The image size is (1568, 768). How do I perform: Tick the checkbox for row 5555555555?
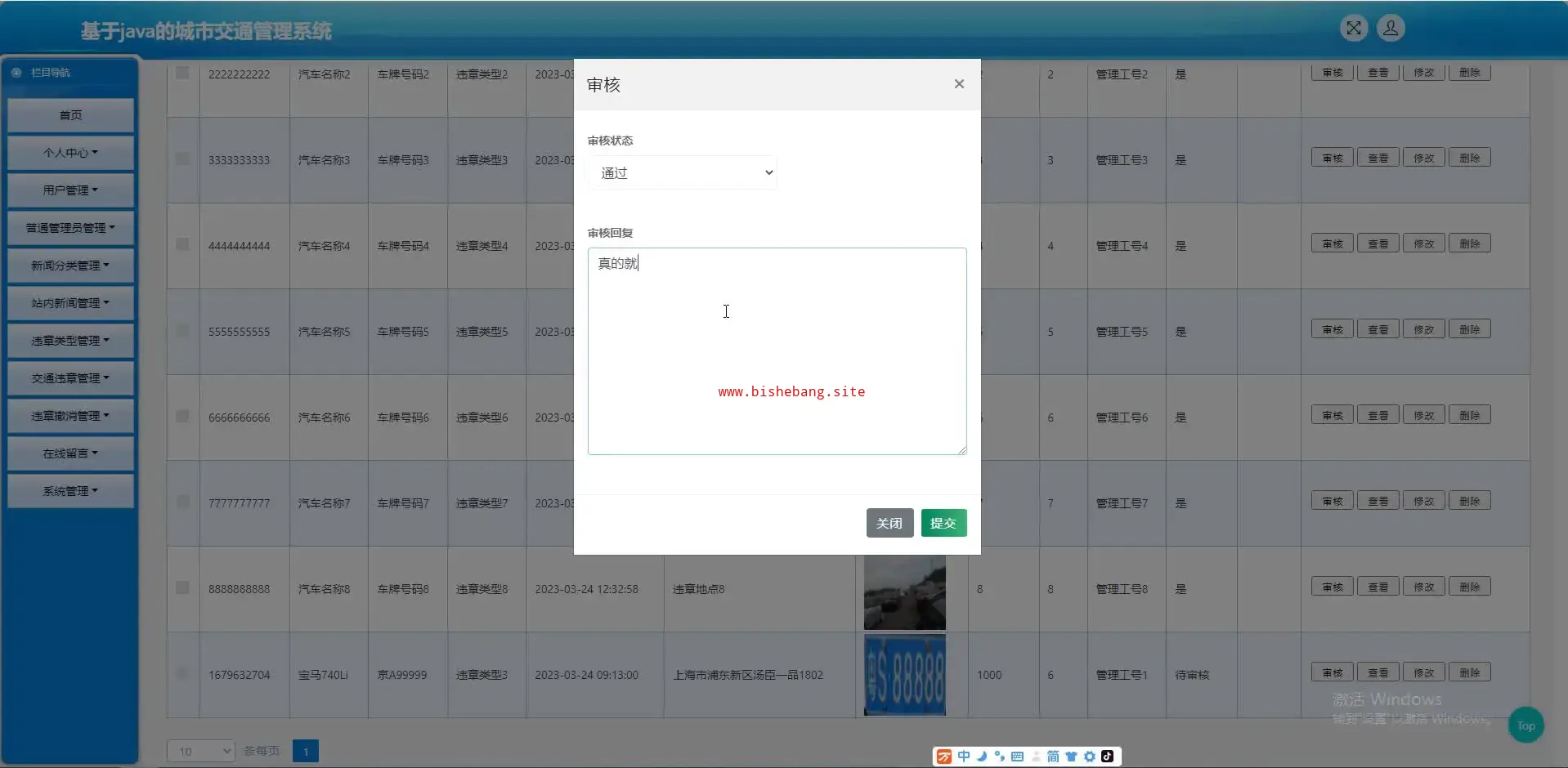point(182,330)
